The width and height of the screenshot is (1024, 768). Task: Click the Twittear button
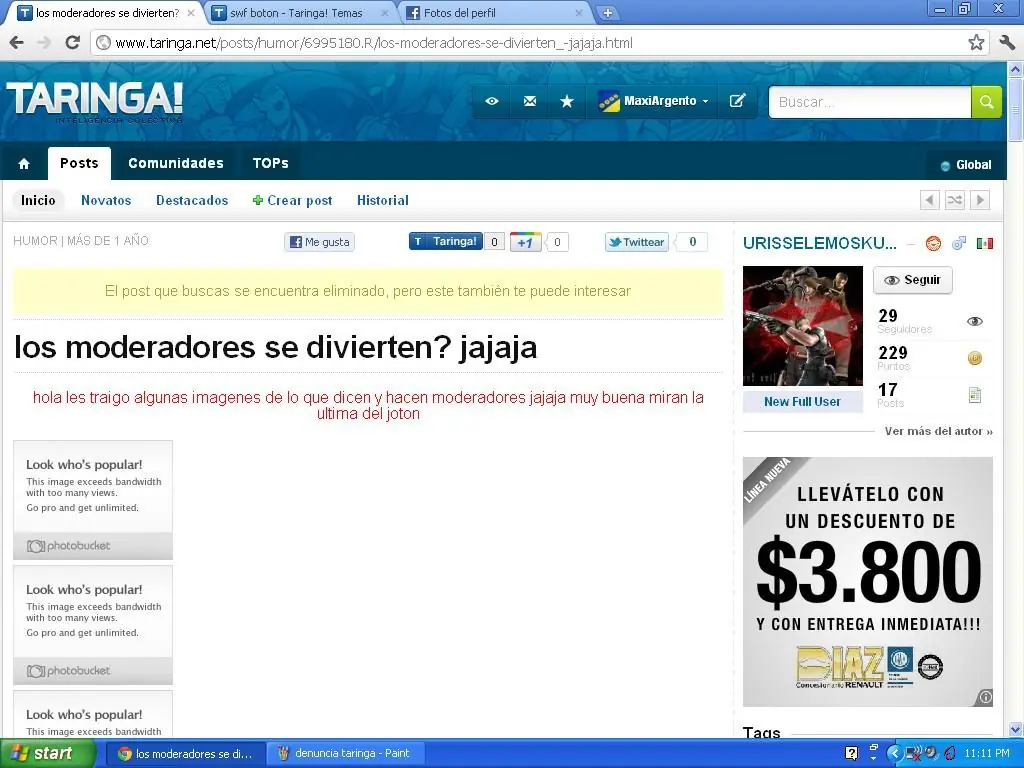pyautogui.click(x=637, y=242)
